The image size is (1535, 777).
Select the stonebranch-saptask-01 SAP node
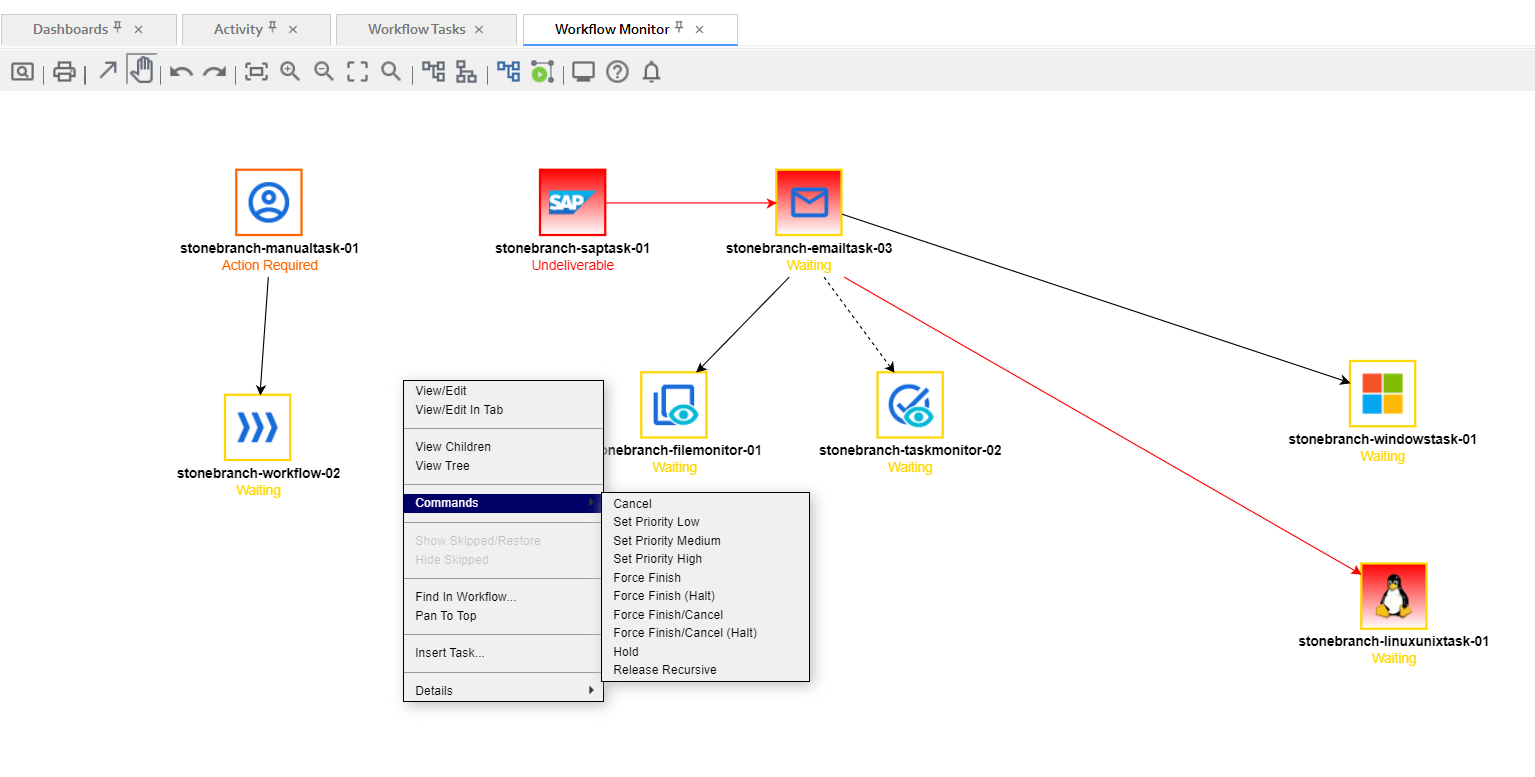tap(572, 202)
